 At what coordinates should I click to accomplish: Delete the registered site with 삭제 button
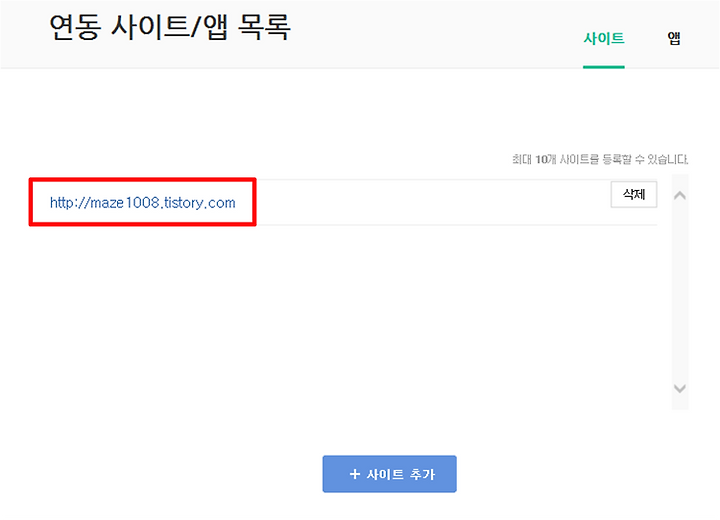click(634, 194)
